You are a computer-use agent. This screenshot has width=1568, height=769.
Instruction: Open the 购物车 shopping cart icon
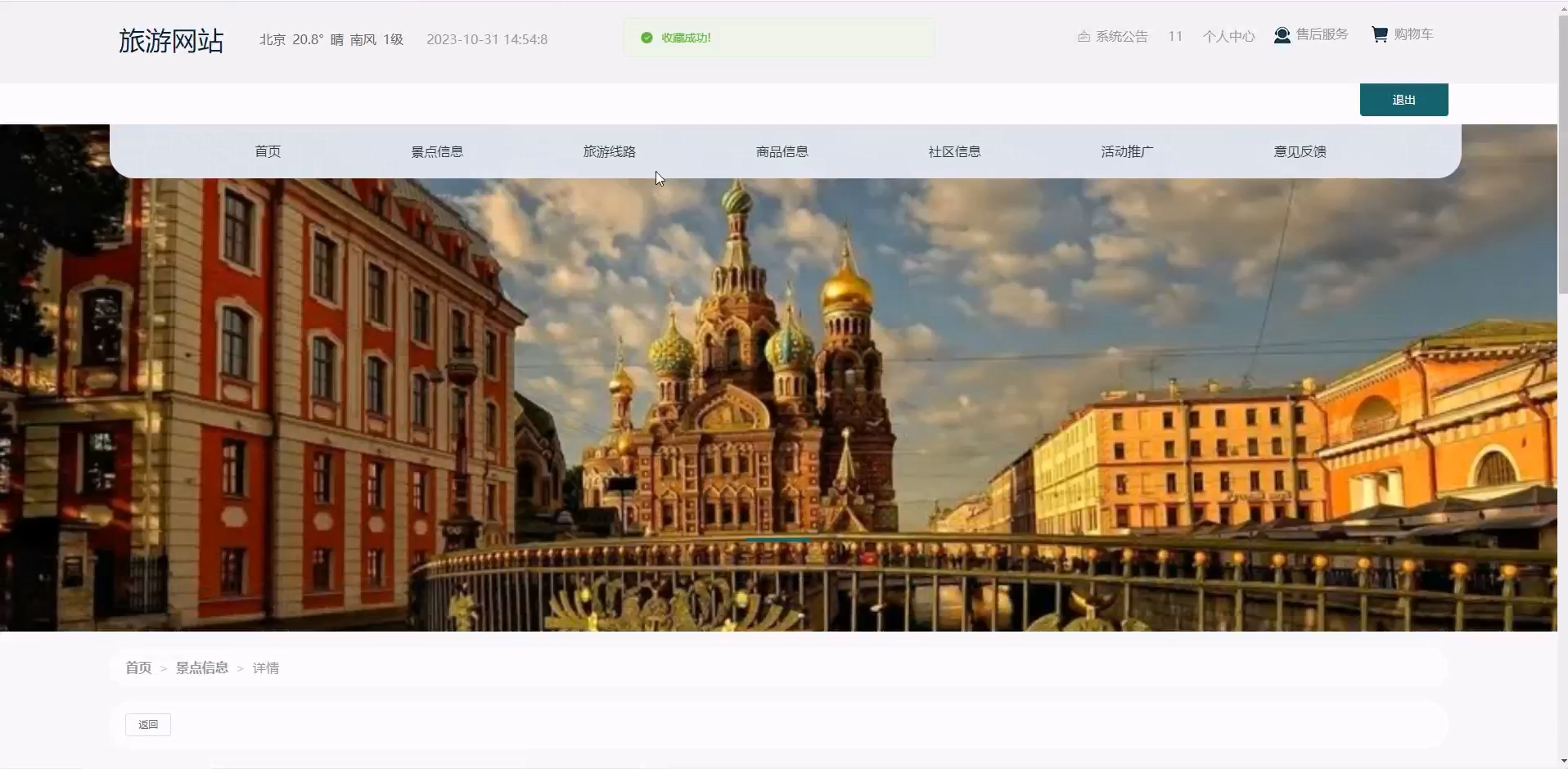[1380, 34]
